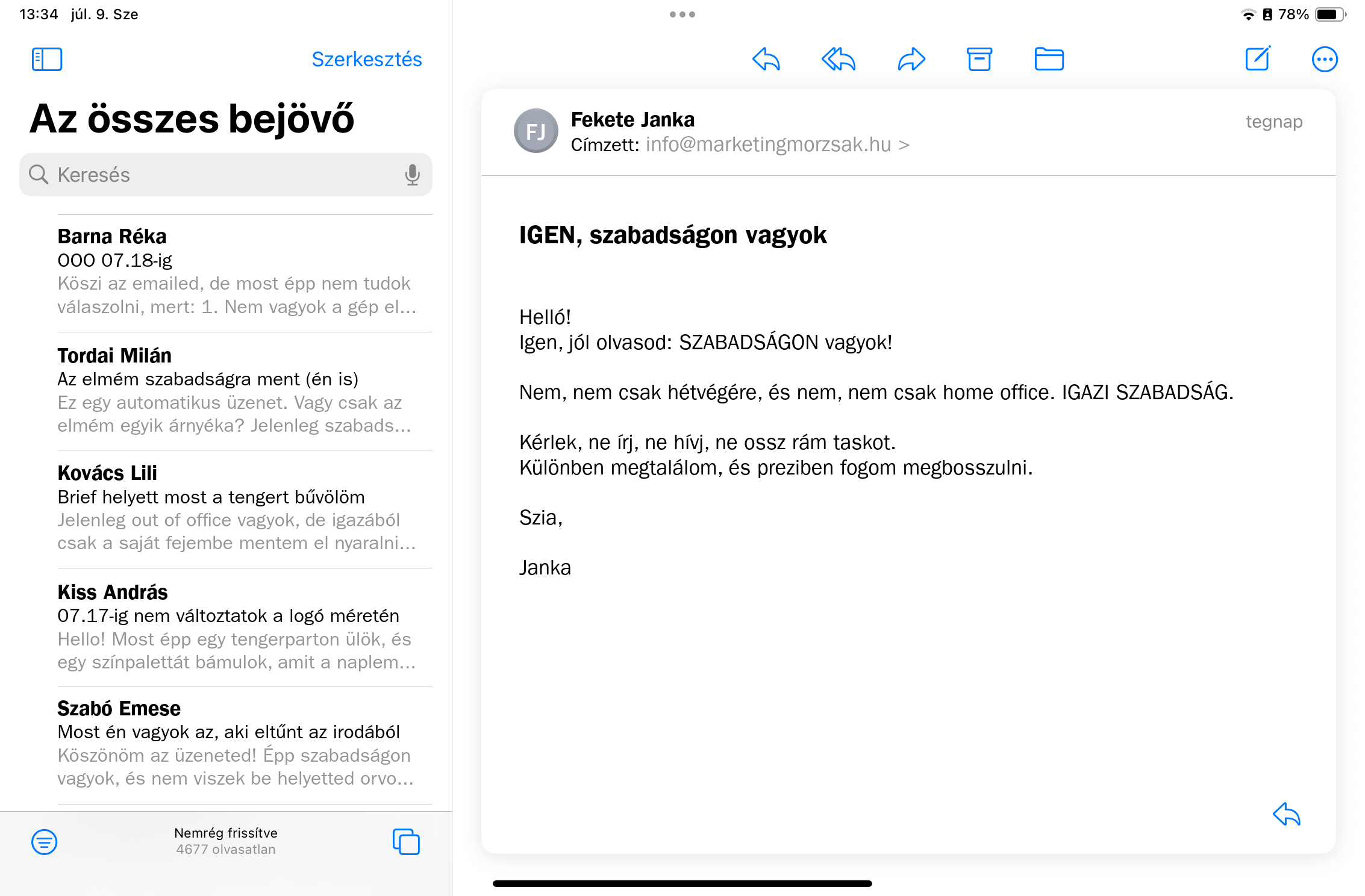Viewport: 1365px width, 896px height.
Task: Tap the Reply All double-arrow icon
Action: tap(838, 59)
